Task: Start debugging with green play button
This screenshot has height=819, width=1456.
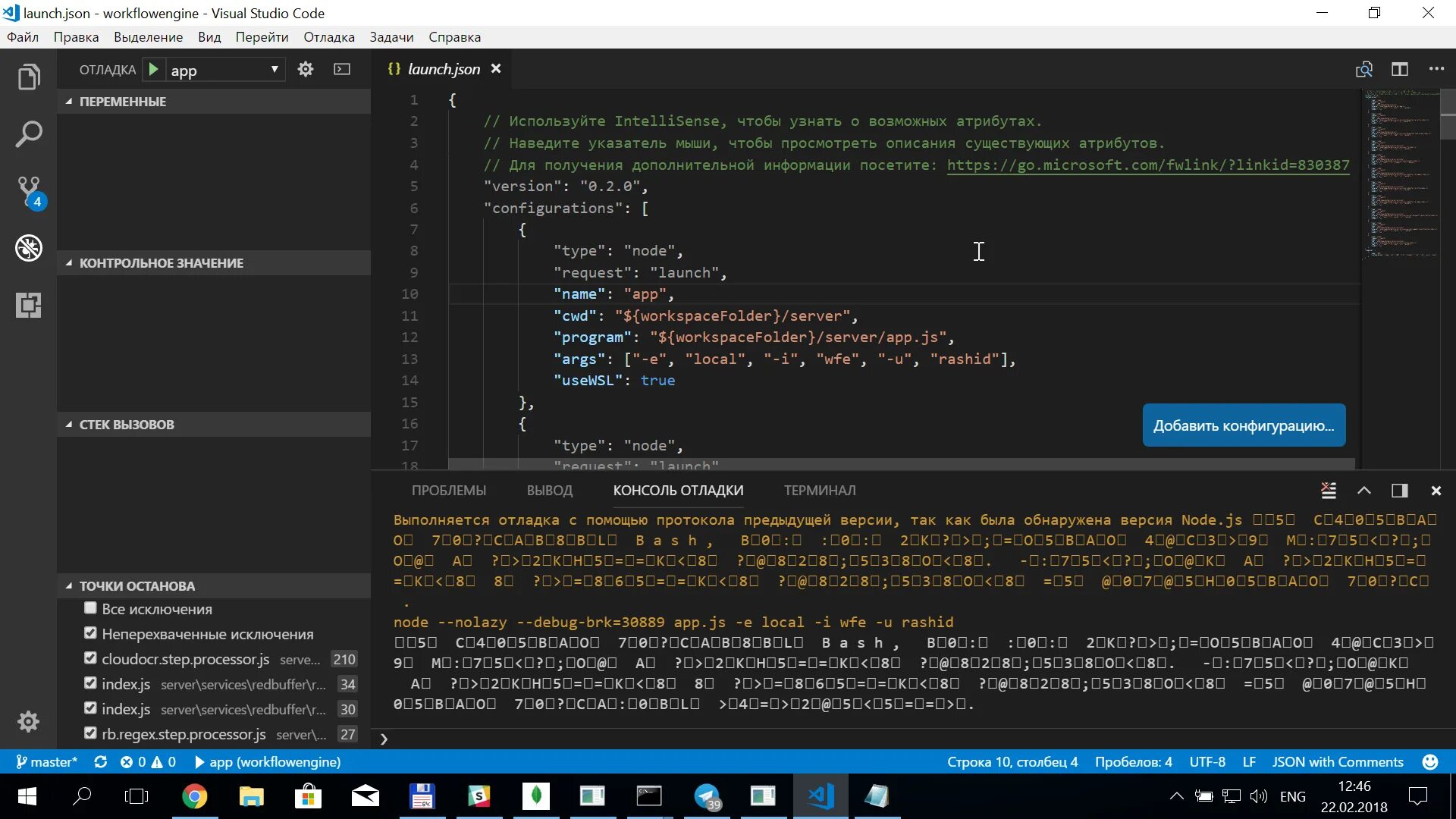Action: click(153, 70)
